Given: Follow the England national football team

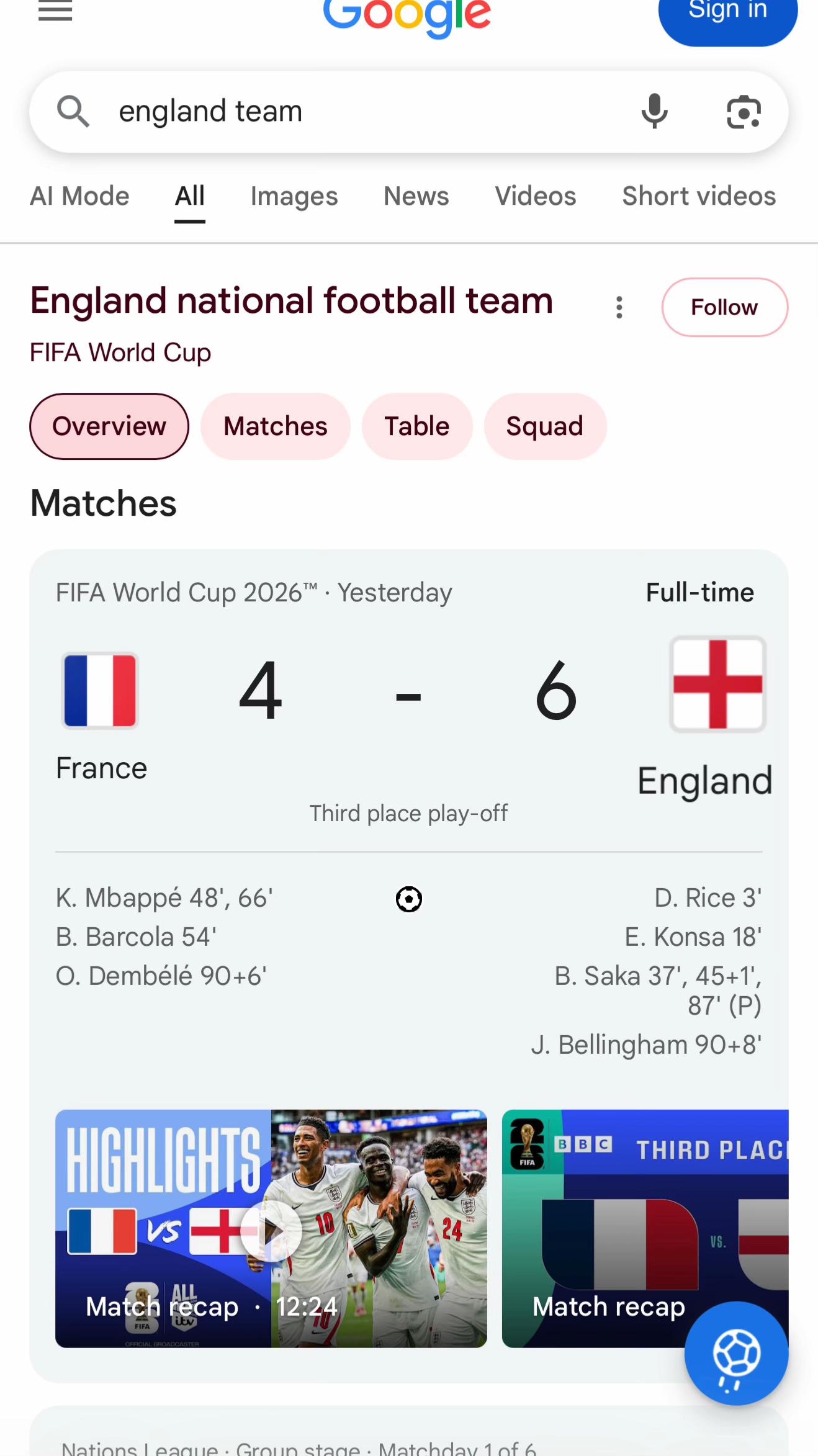Looking at the screenshot, I should tap(725, 307).
